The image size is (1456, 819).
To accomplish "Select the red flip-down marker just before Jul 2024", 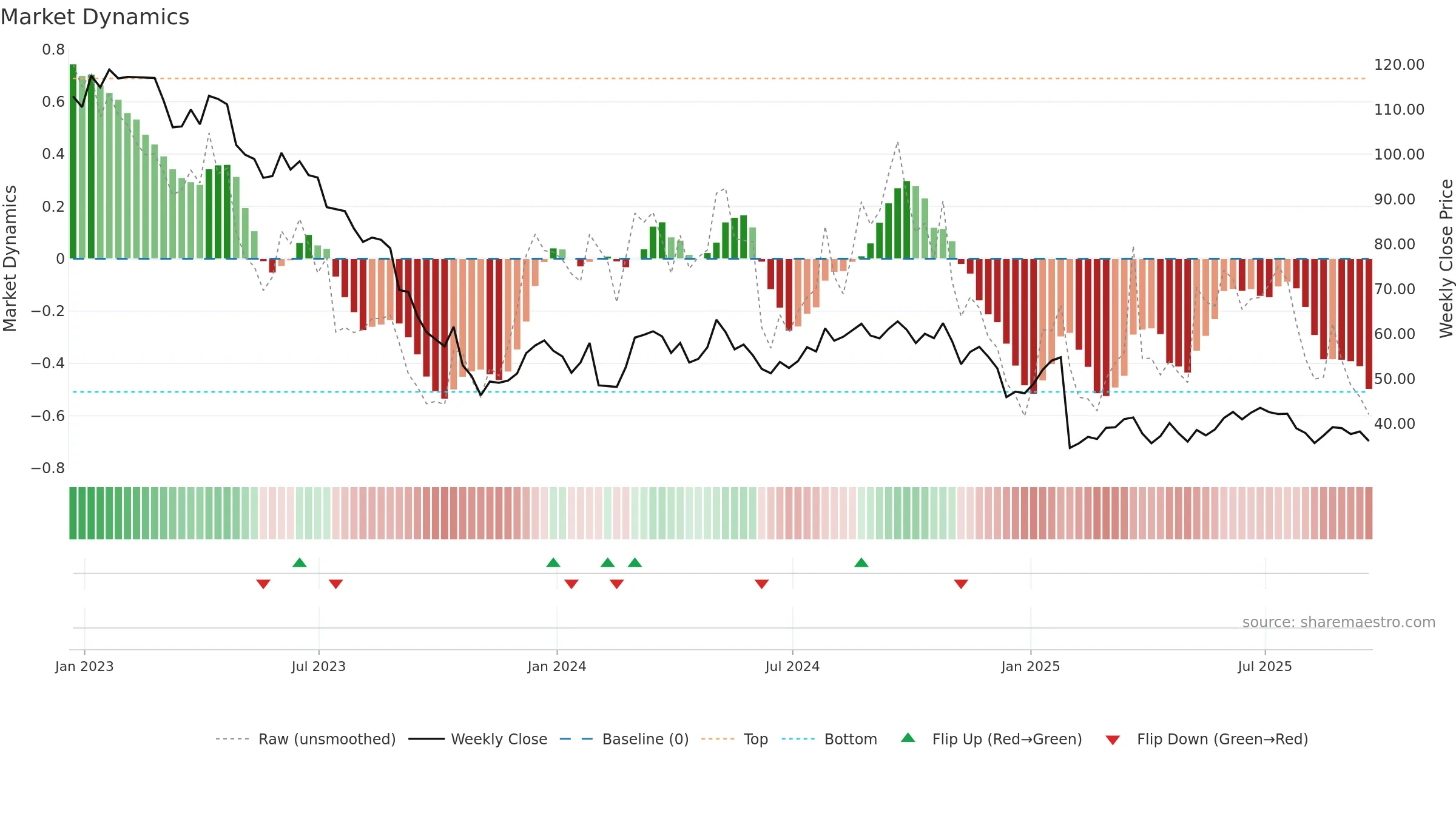I will tap(762, 584).
